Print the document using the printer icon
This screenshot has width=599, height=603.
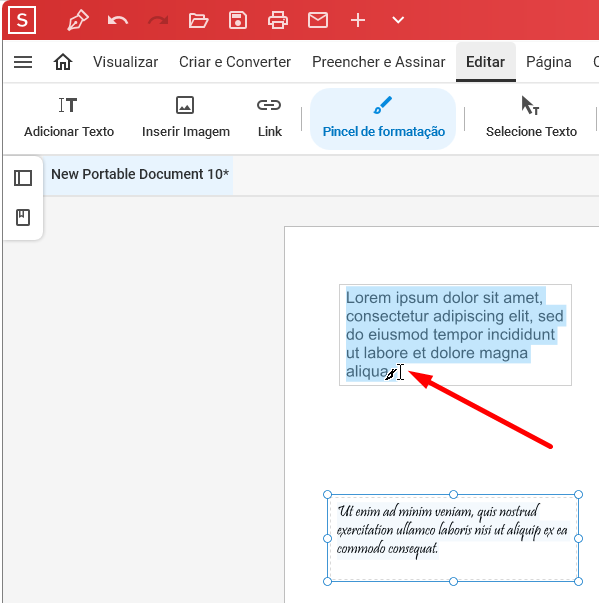[x=278, y=20]
